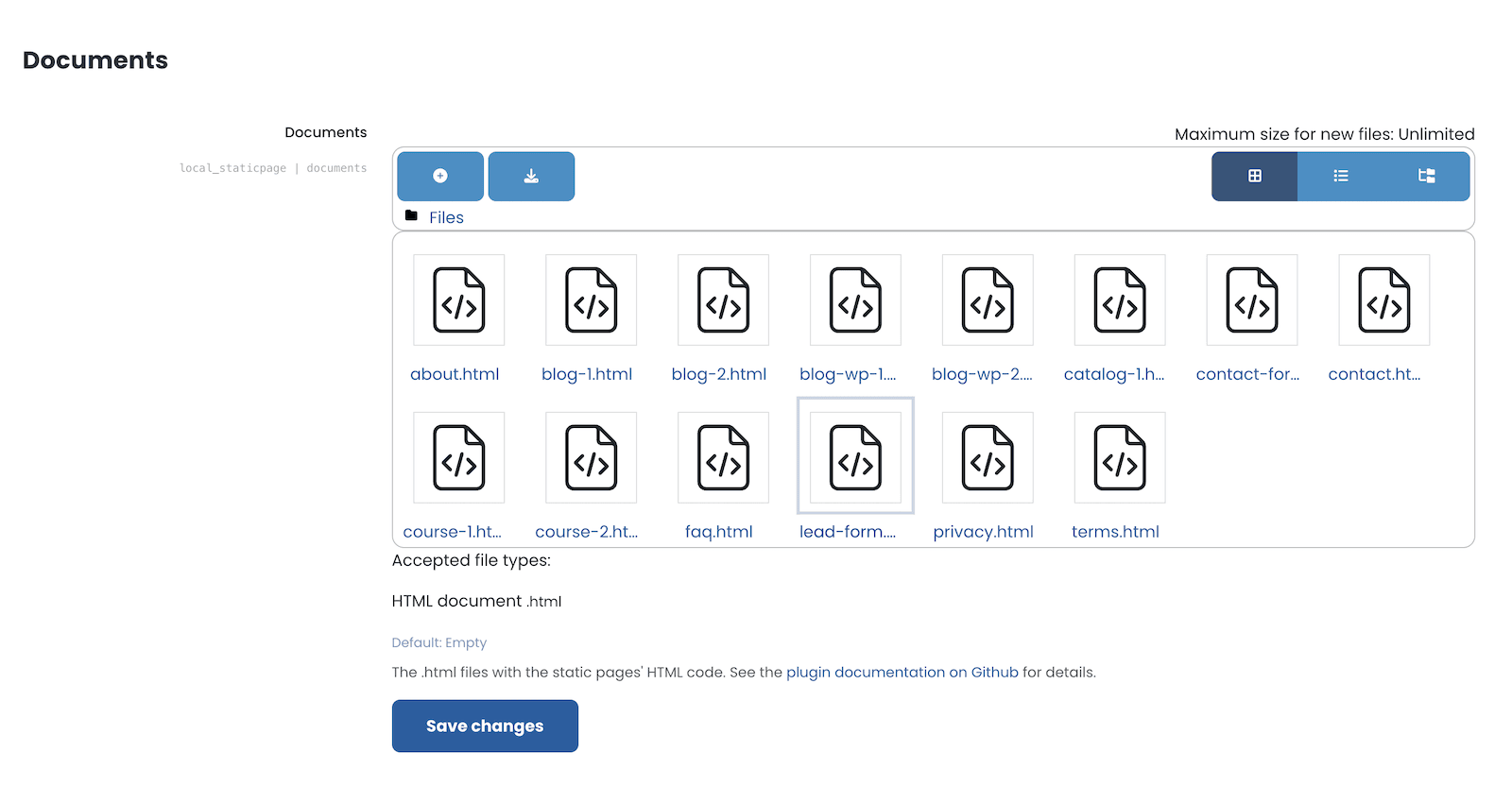Select the lead-form file icon
1512x786 pixels.
856,457
